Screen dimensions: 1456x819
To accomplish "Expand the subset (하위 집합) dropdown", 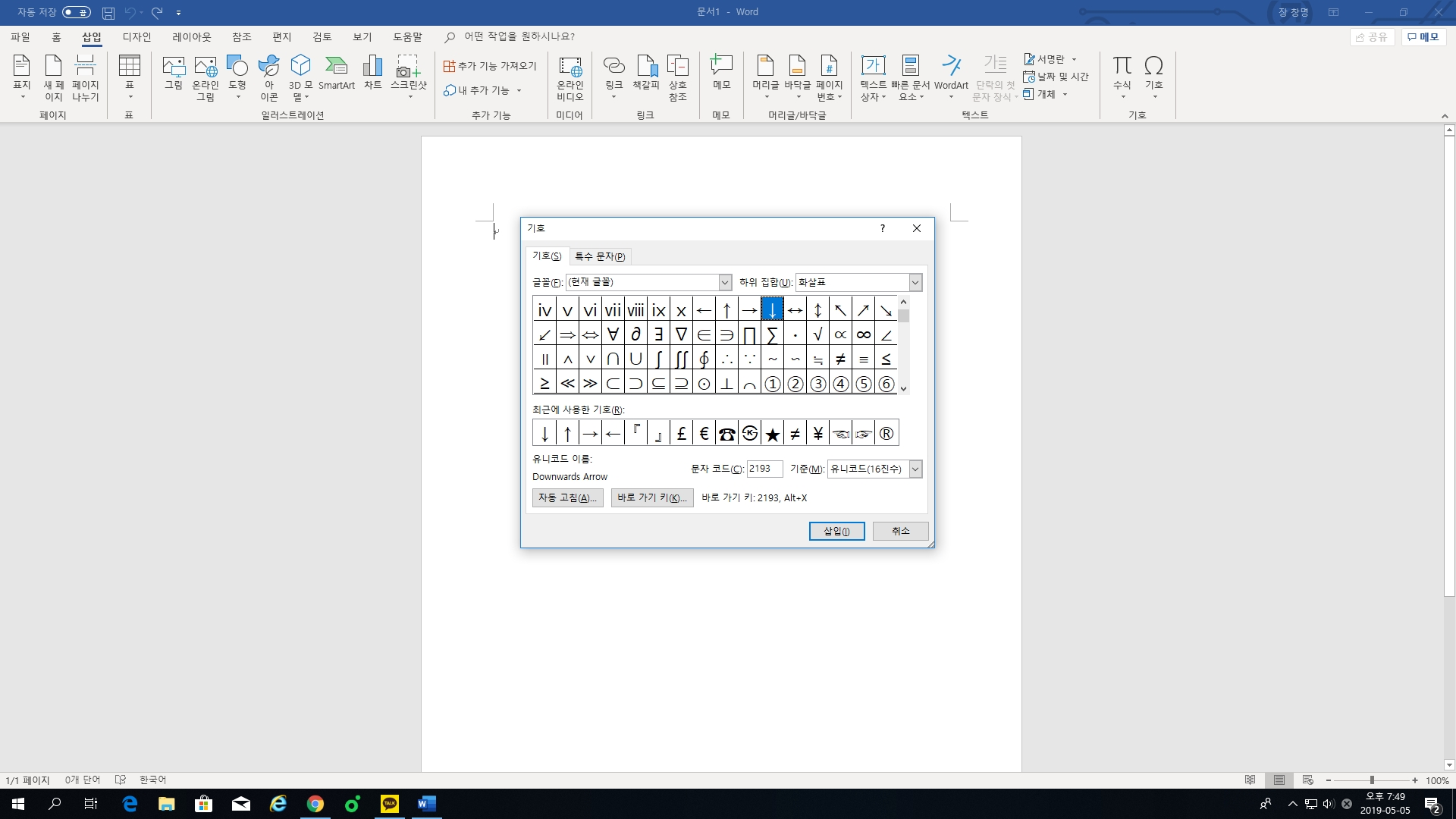I will click(915, 282).
